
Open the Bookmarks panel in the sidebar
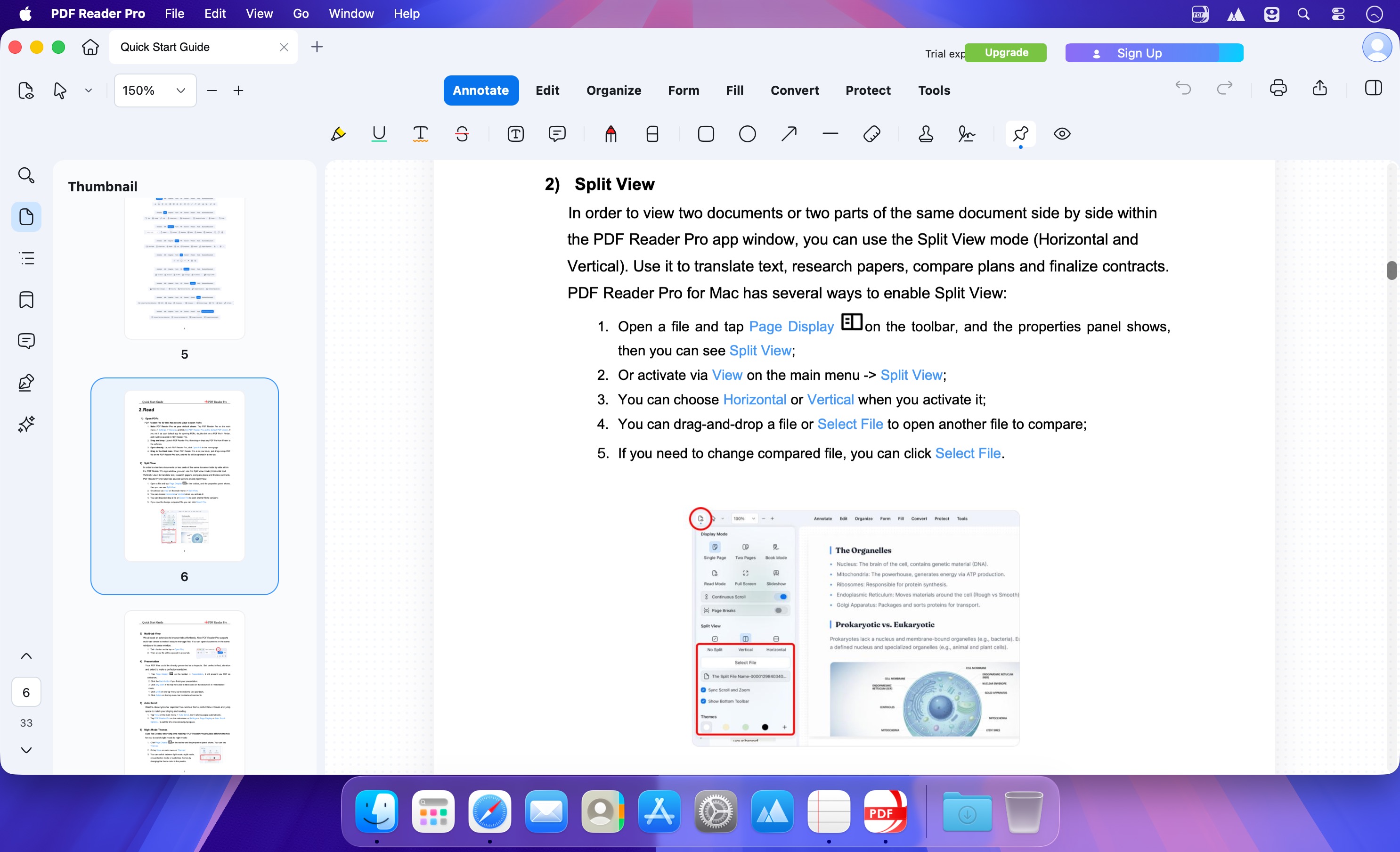coord(26,300)
